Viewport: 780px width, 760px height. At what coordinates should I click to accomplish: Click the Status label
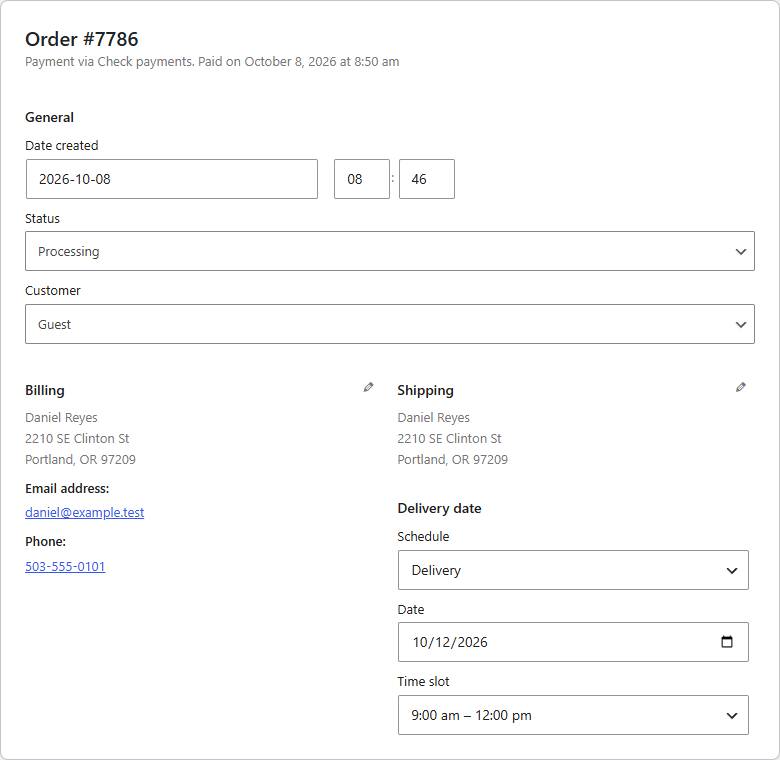click(42, 219)
